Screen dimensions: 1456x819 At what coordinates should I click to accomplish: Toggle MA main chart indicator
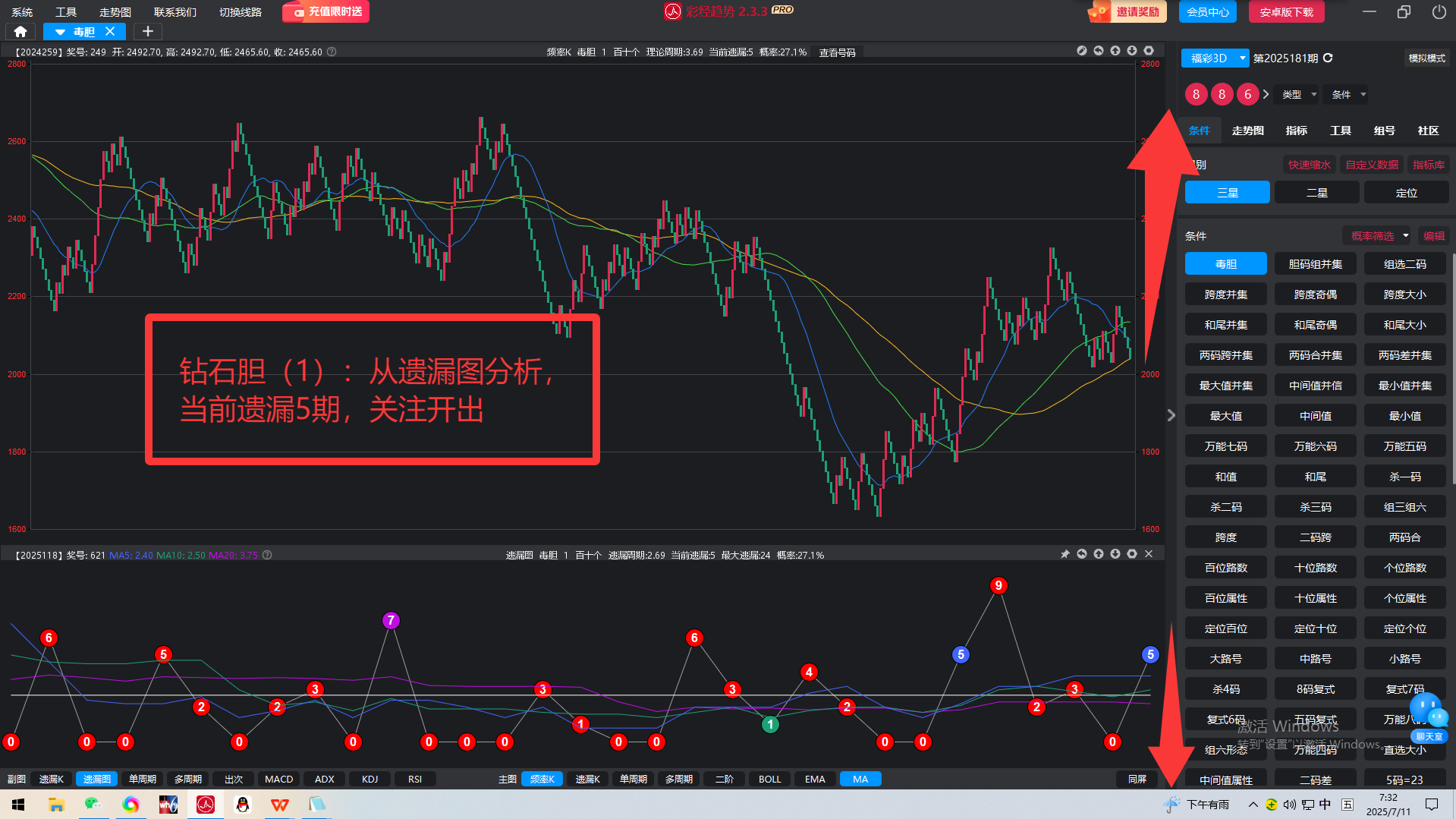[x=860, y=779]
